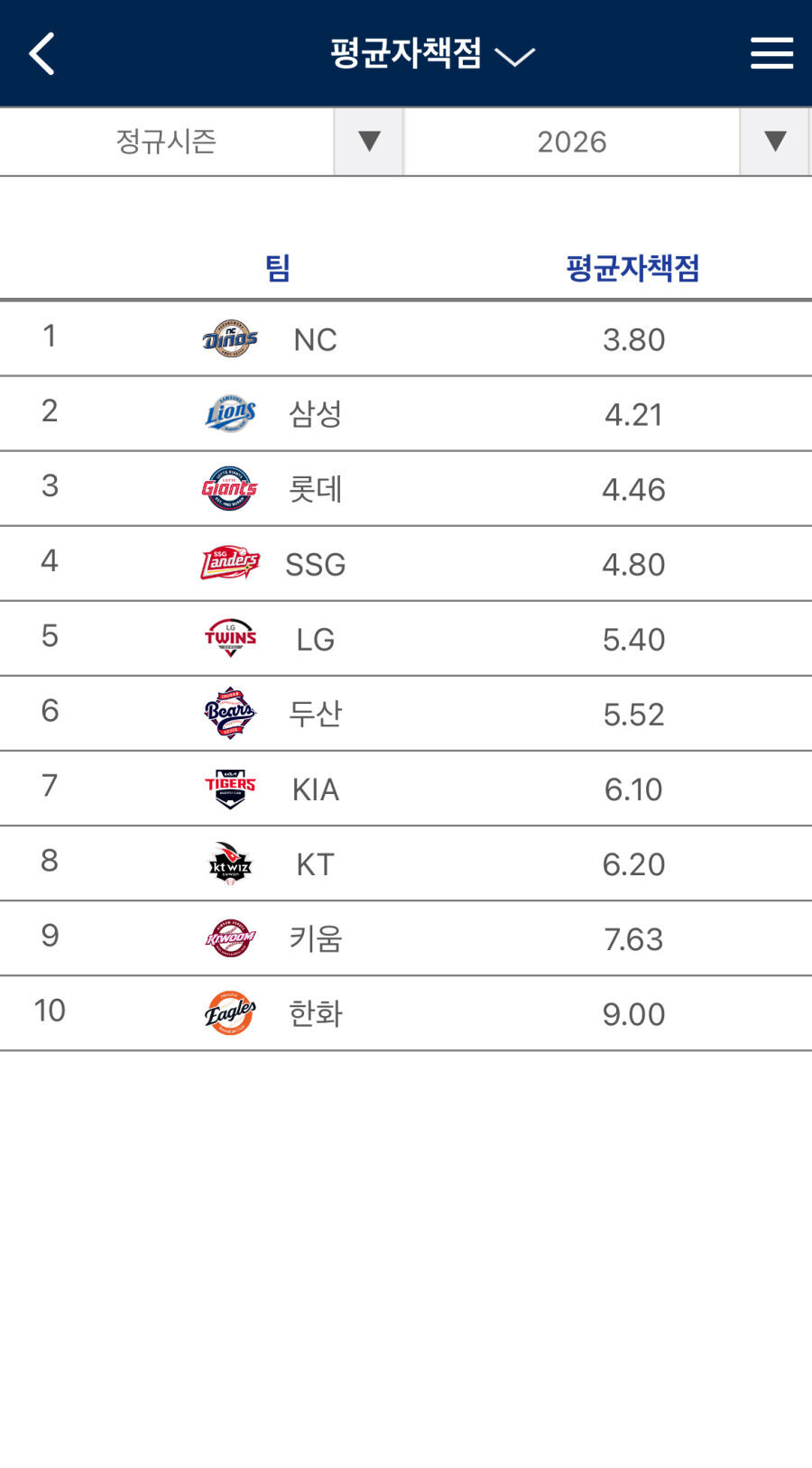Open the 2026 year dropdown arrow

point(774,142)
